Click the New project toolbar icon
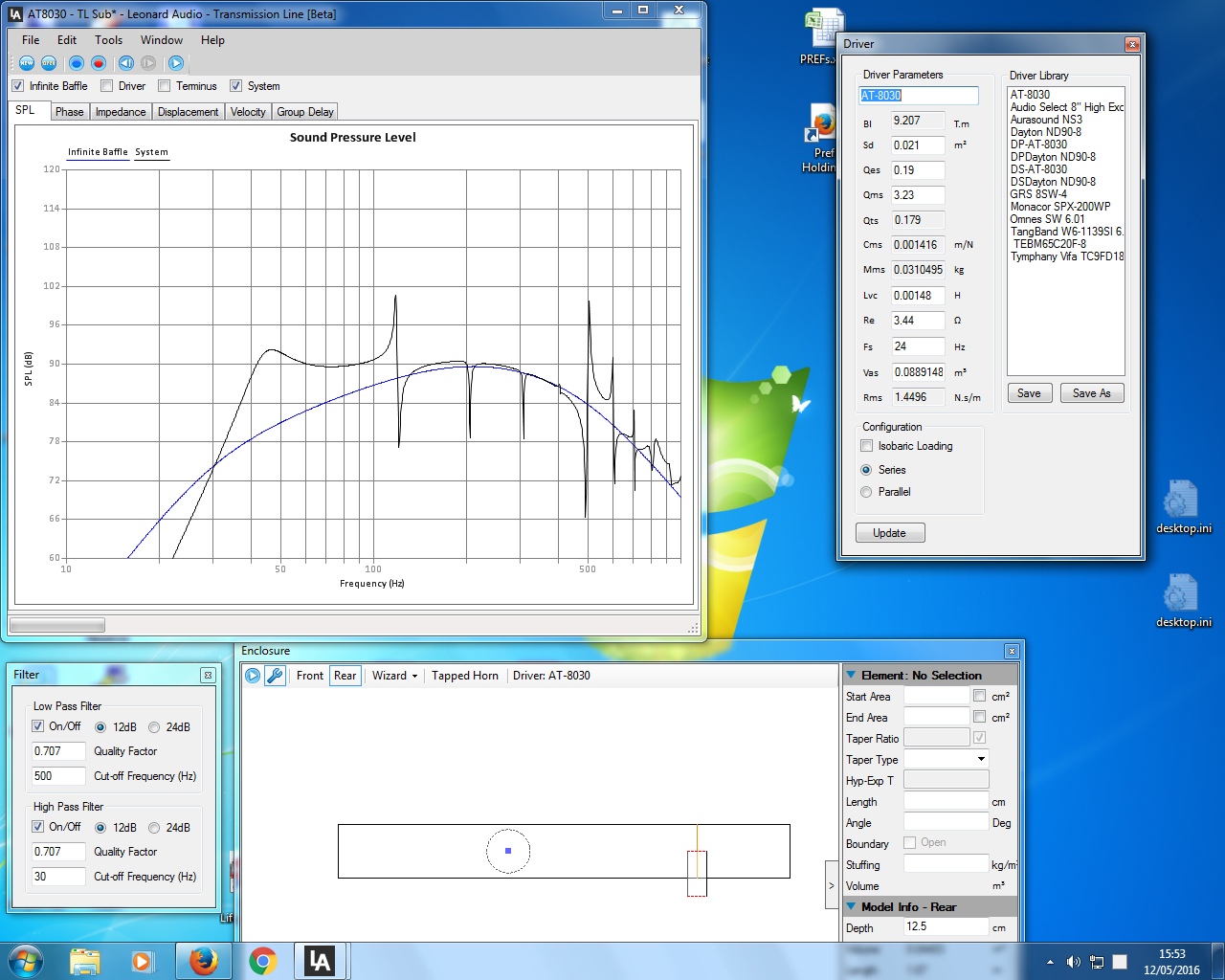This screenshot has height=980, width=1225. coord(27,63)
